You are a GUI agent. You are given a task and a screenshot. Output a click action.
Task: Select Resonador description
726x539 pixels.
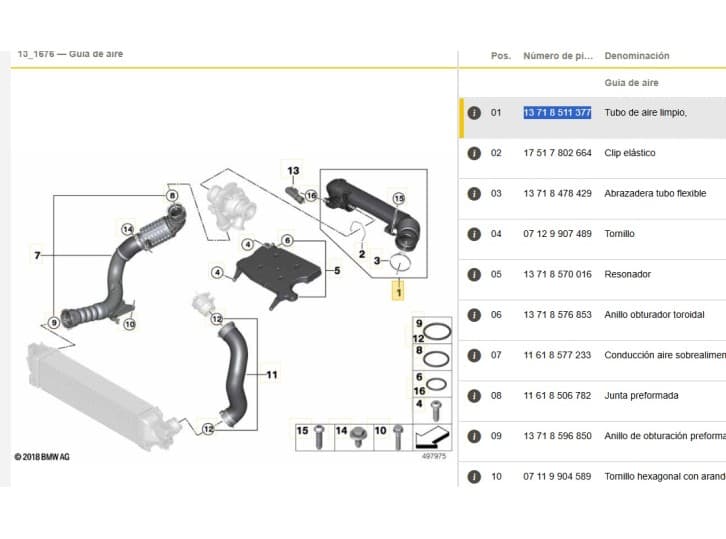(x=627, y=274)
